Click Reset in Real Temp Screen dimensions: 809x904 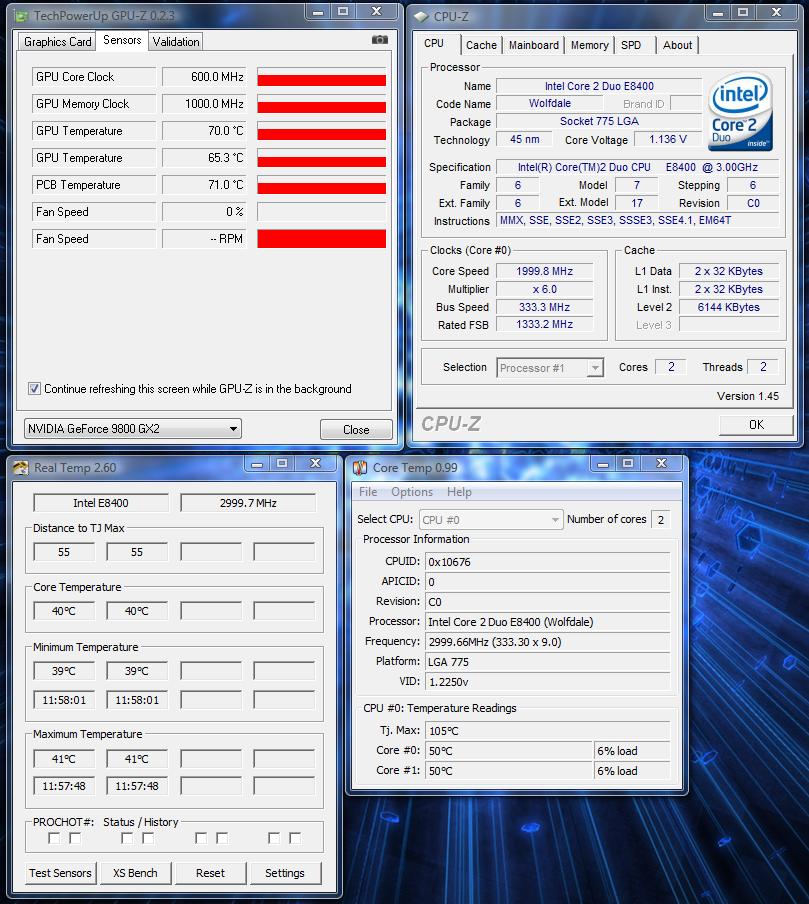[210, 873]
